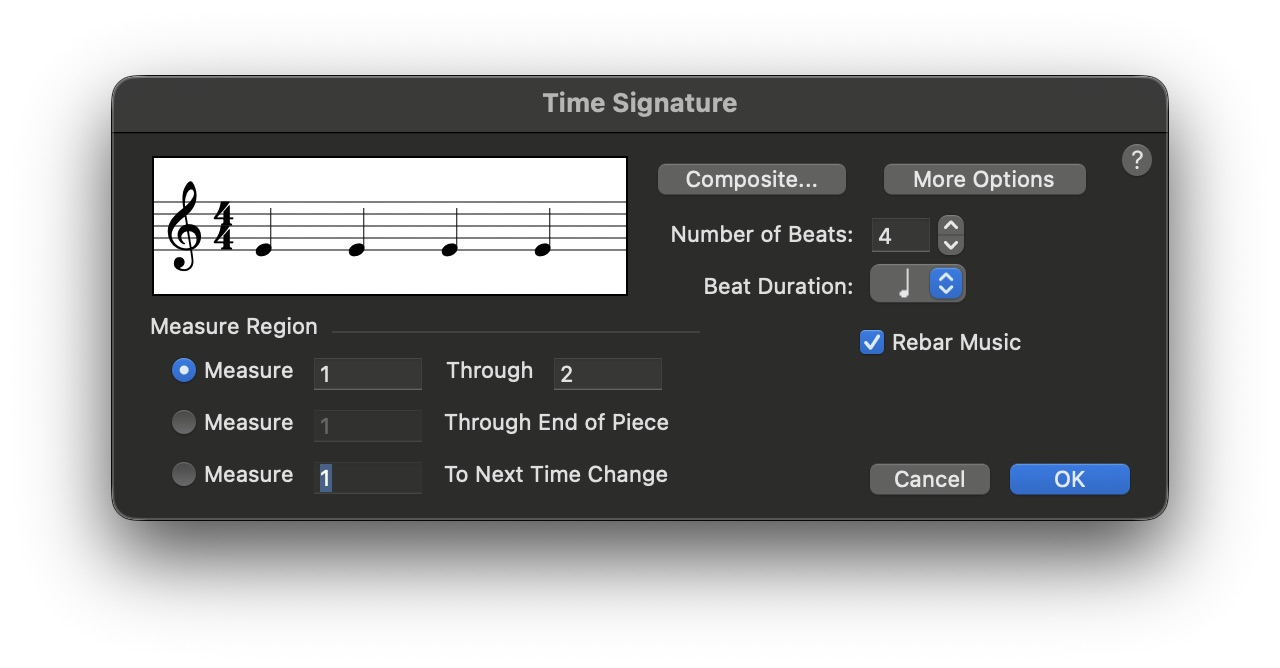Toggle the Rebar Music checkbox
This screenshot has height=668, width=1280.
click(872, 343)
